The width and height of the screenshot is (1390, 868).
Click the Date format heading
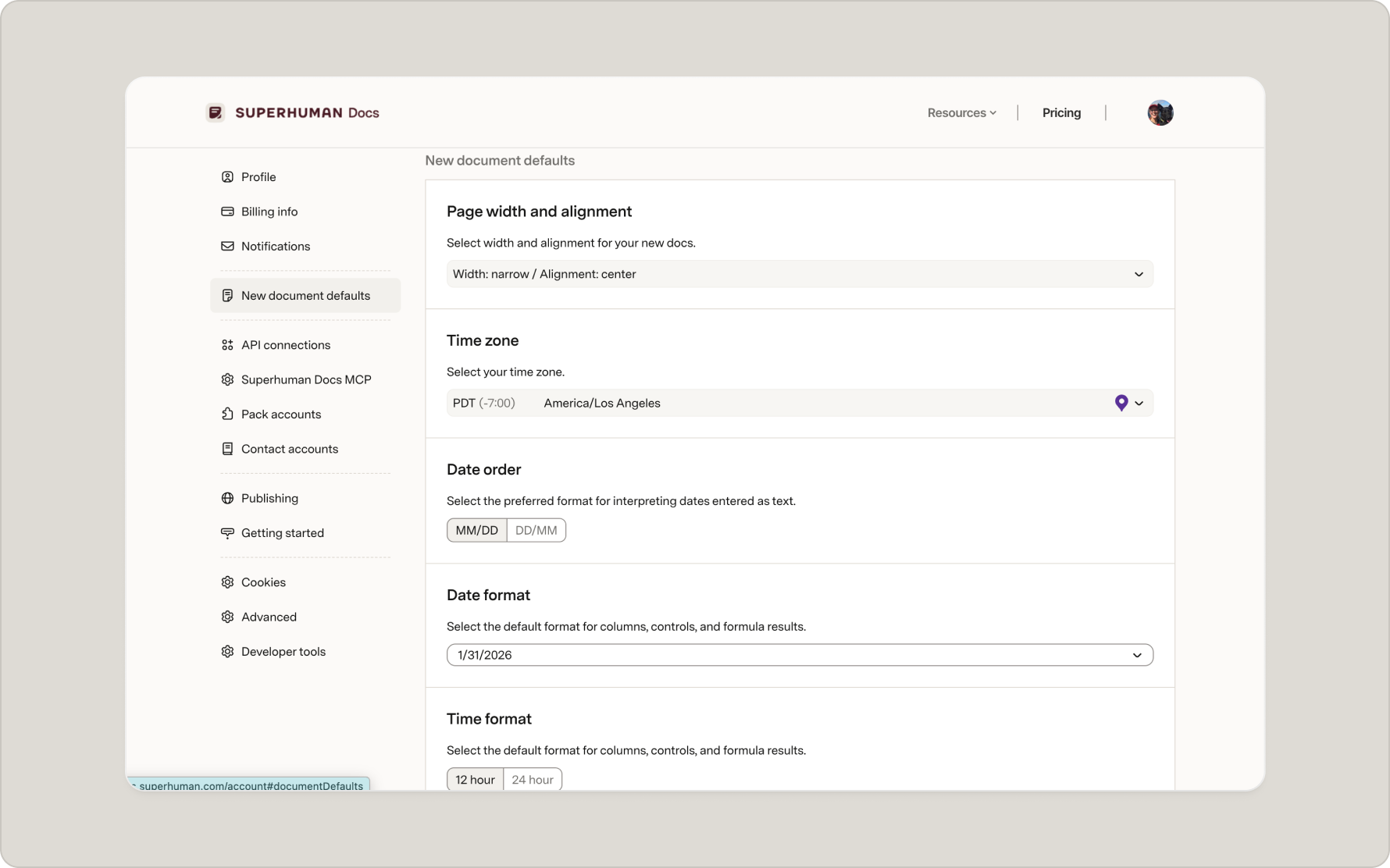click(x=488, y=595)
